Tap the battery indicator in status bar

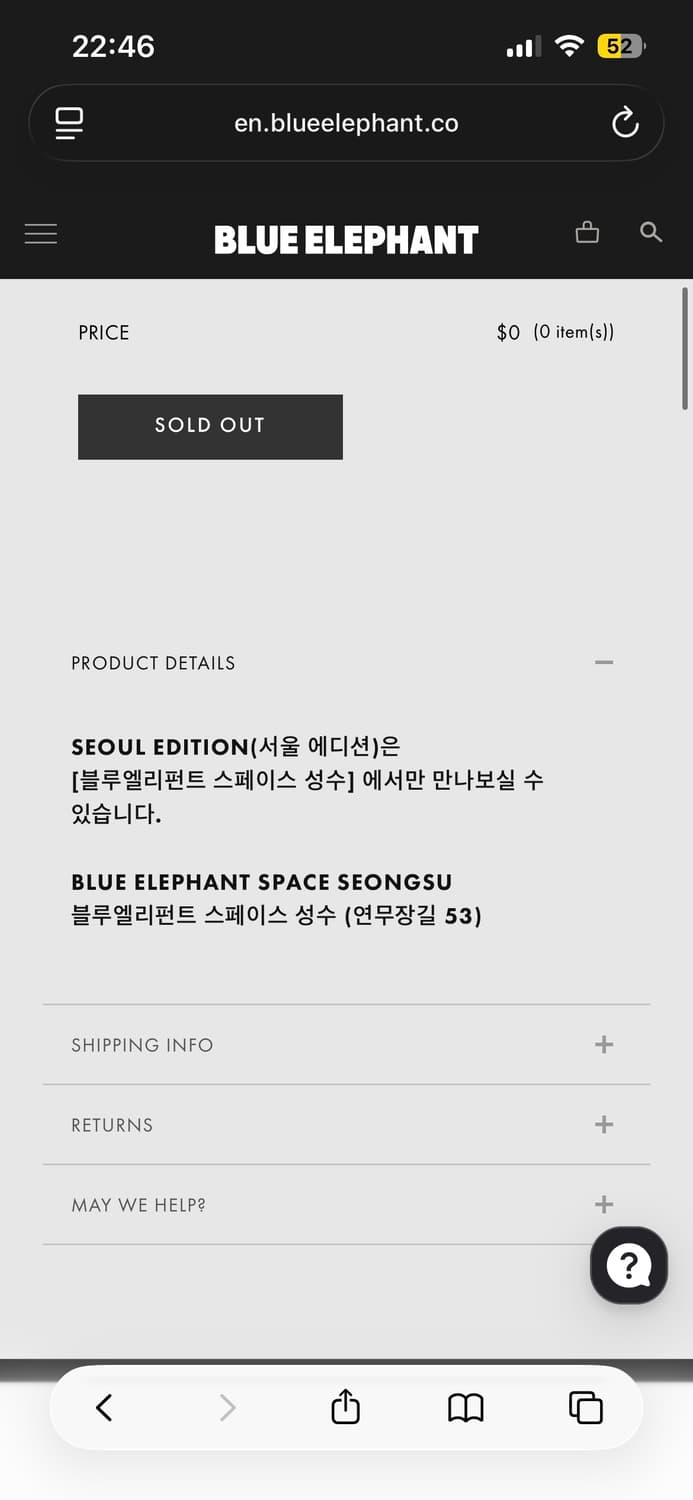(621, 46)
